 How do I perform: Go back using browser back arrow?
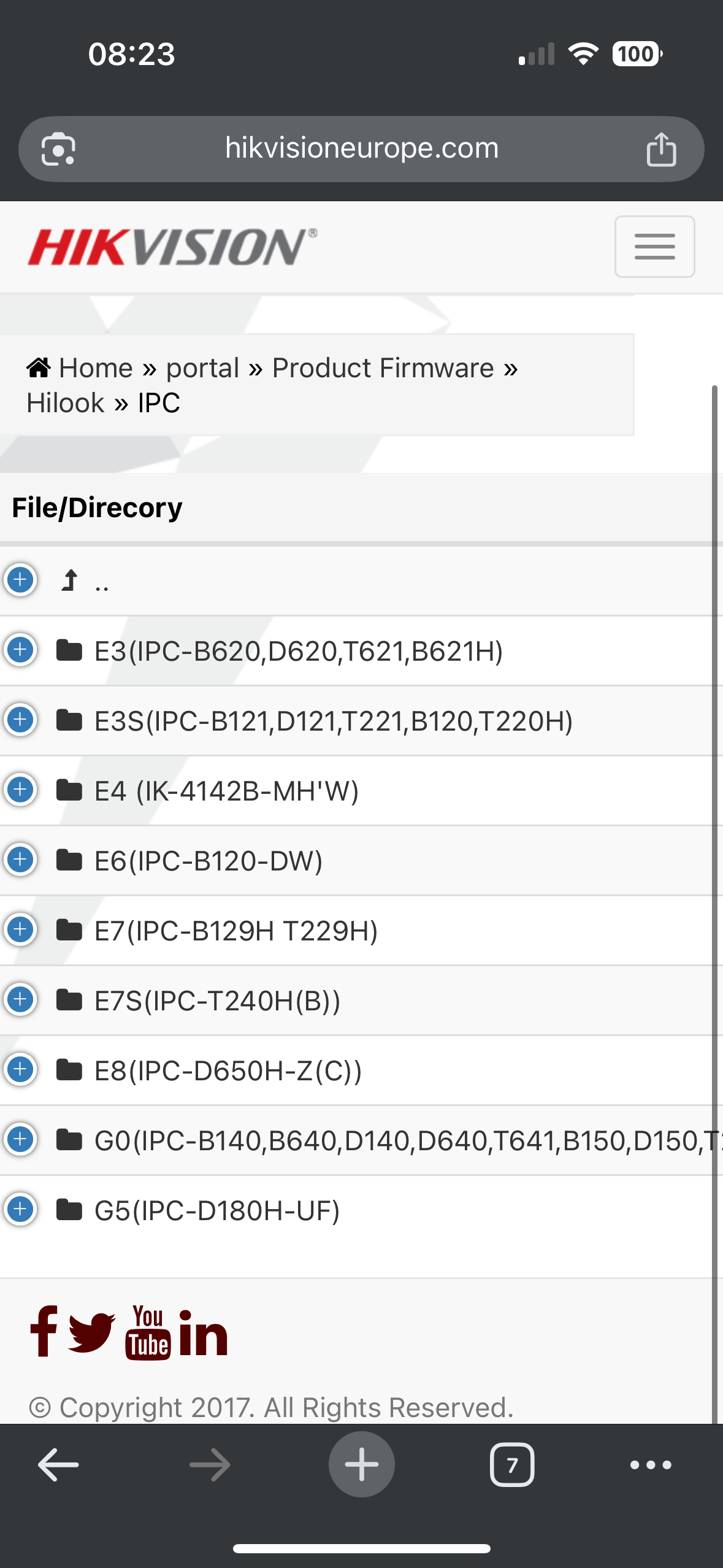click(x=58, y=1465)
